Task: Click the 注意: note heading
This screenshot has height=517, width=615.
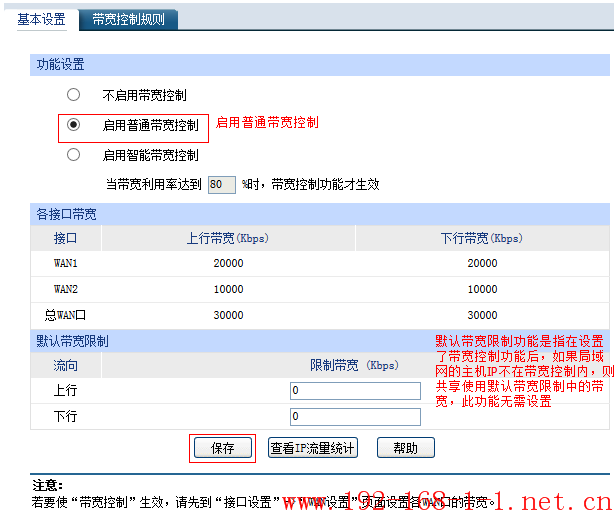Action: [x=47, y=486]
